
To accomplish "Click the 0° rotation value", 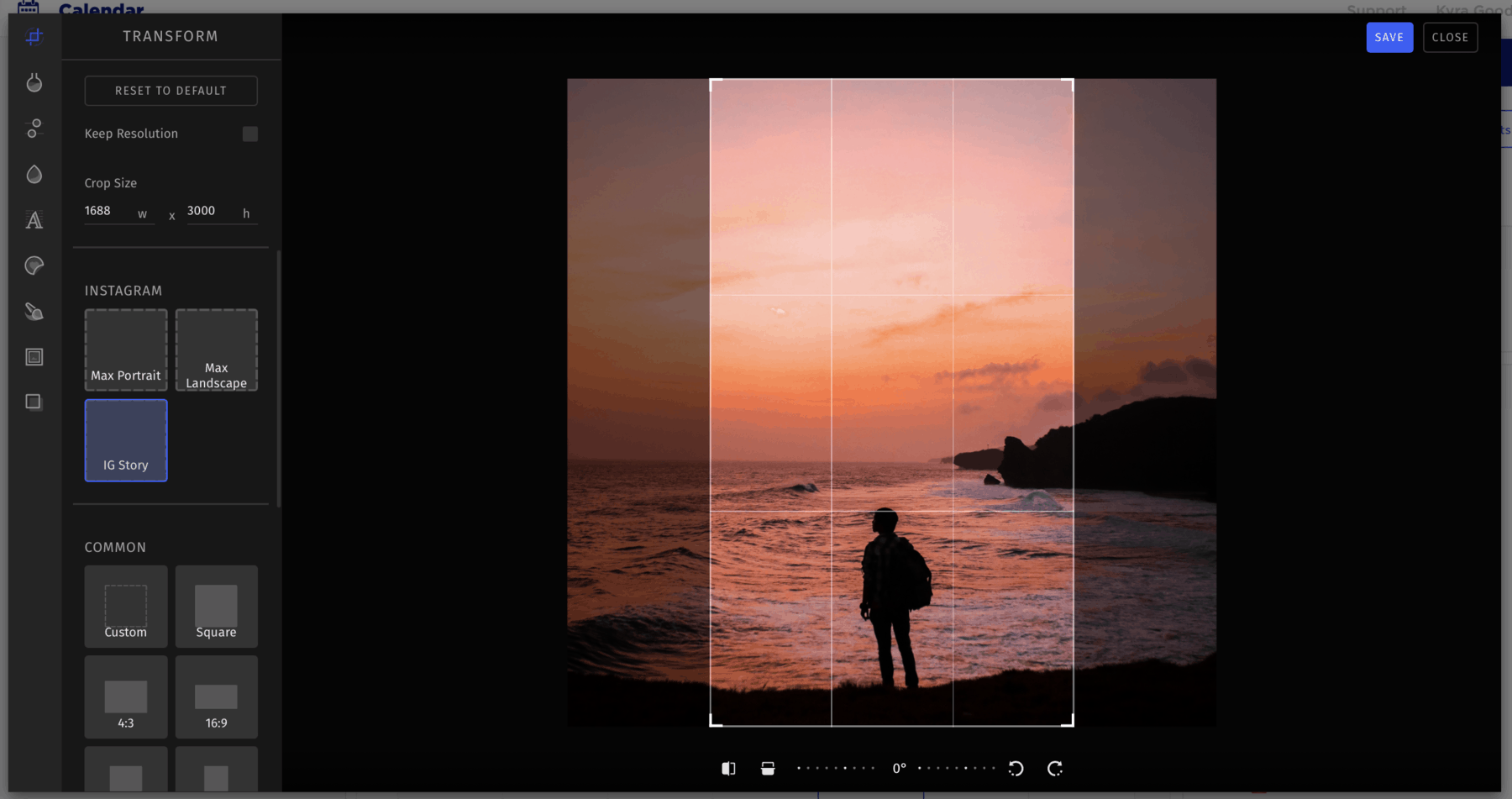I will pyautogui.click(x=899, y=768).
